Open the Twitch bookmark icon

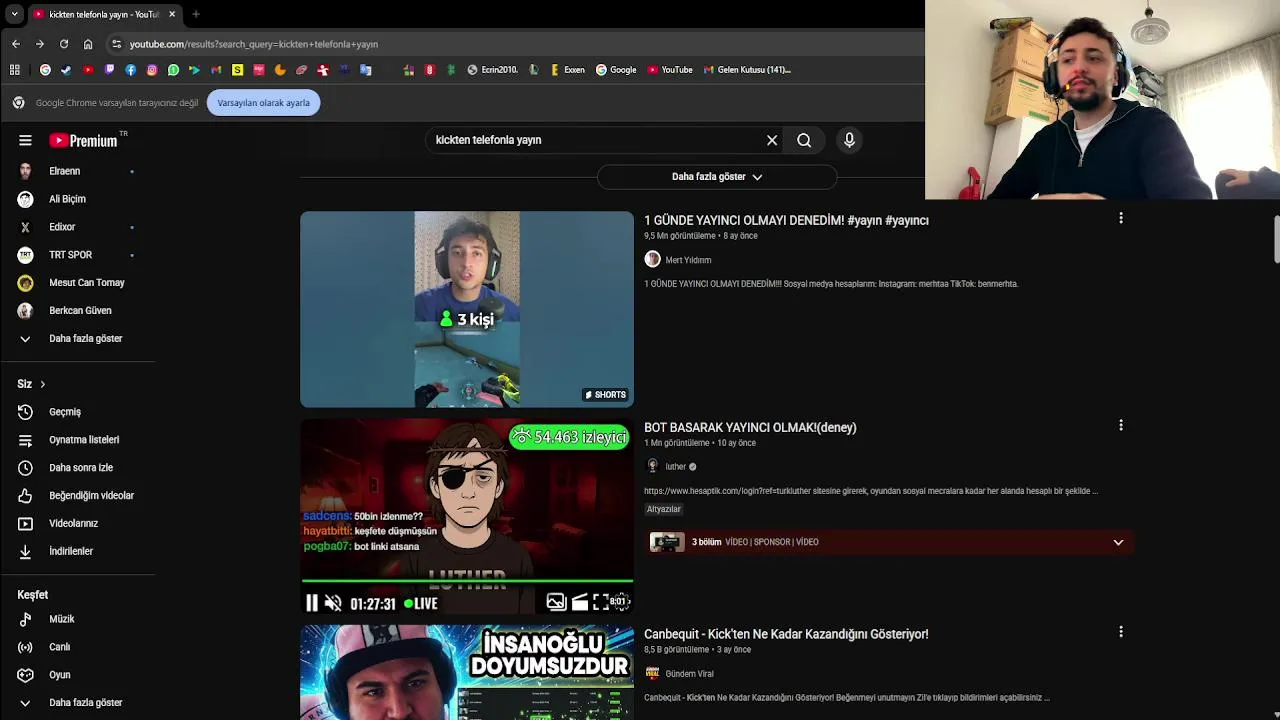[x=109, y=70]
